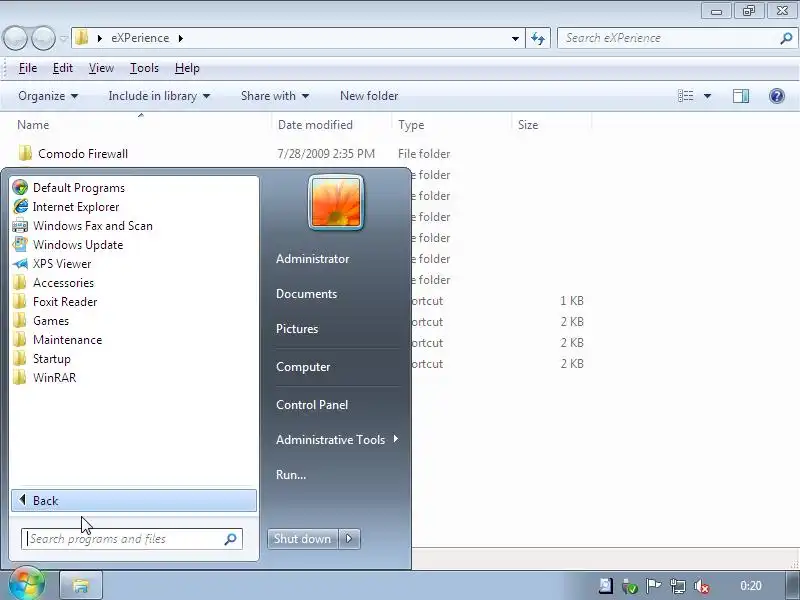Open the File menu in Explorer
Screen dimensions: 800x600
28,68
